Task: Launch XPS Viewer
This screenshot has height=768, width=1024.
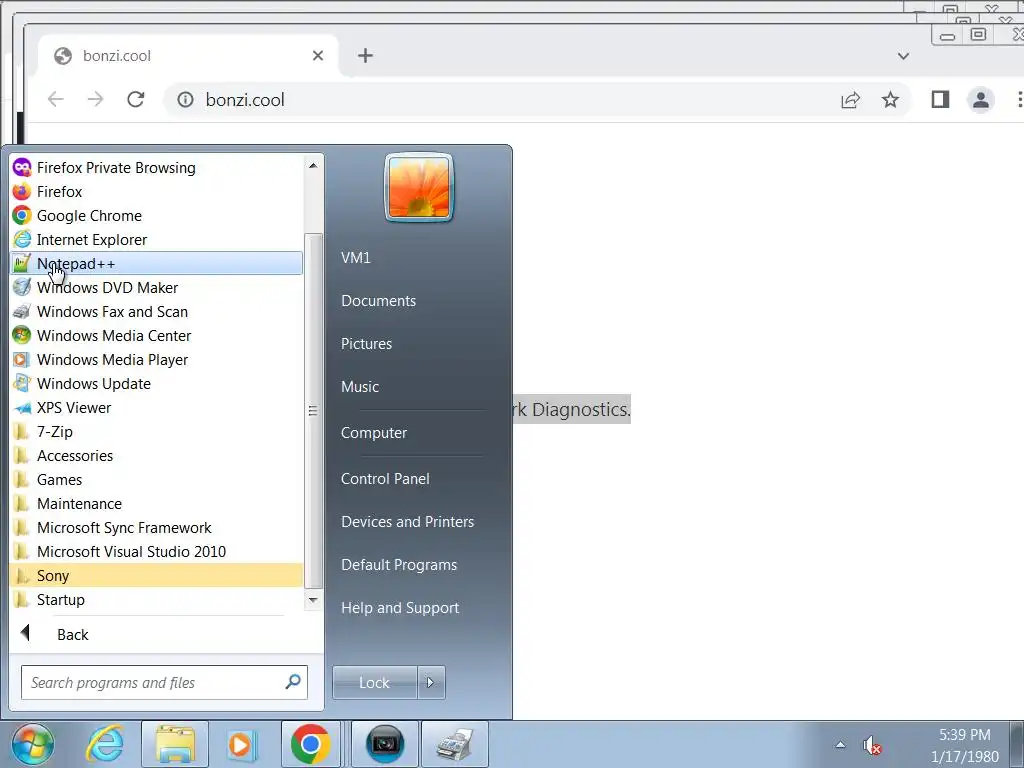Action: tap(157, 408)
